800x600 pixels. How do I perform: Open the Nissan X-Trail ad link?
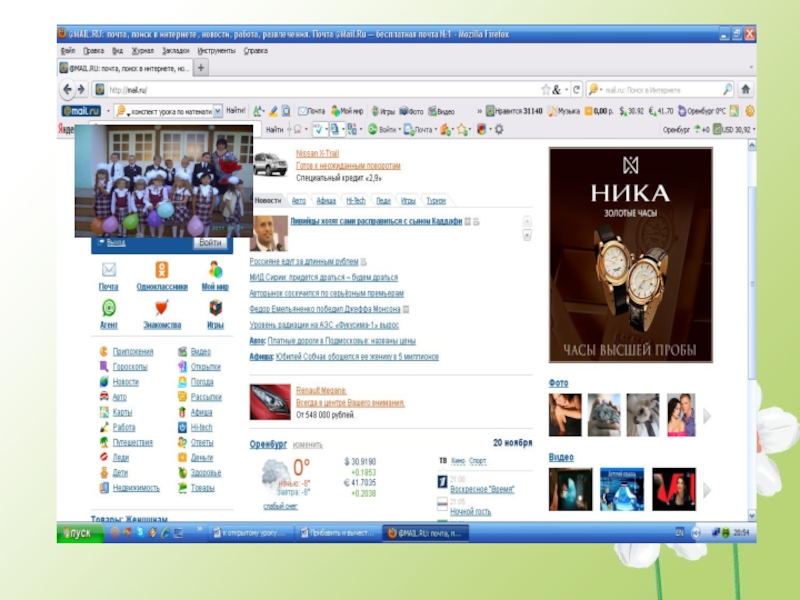(x=317, y=153)
